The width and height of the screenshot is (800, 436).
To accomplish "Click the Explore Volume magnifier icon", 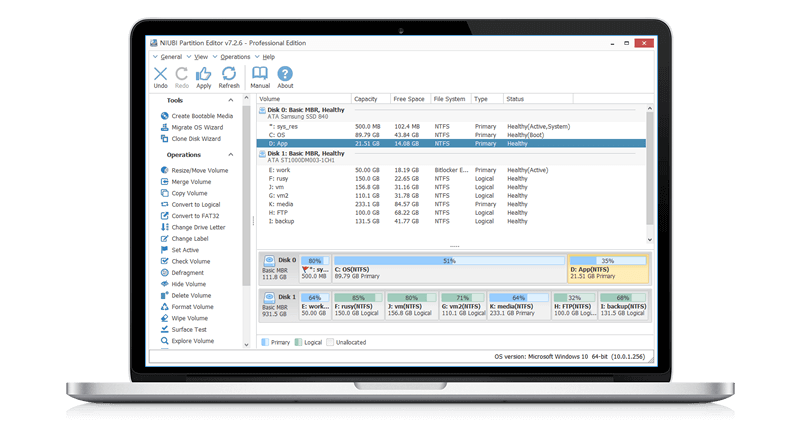I will click(x=164, y=341).
